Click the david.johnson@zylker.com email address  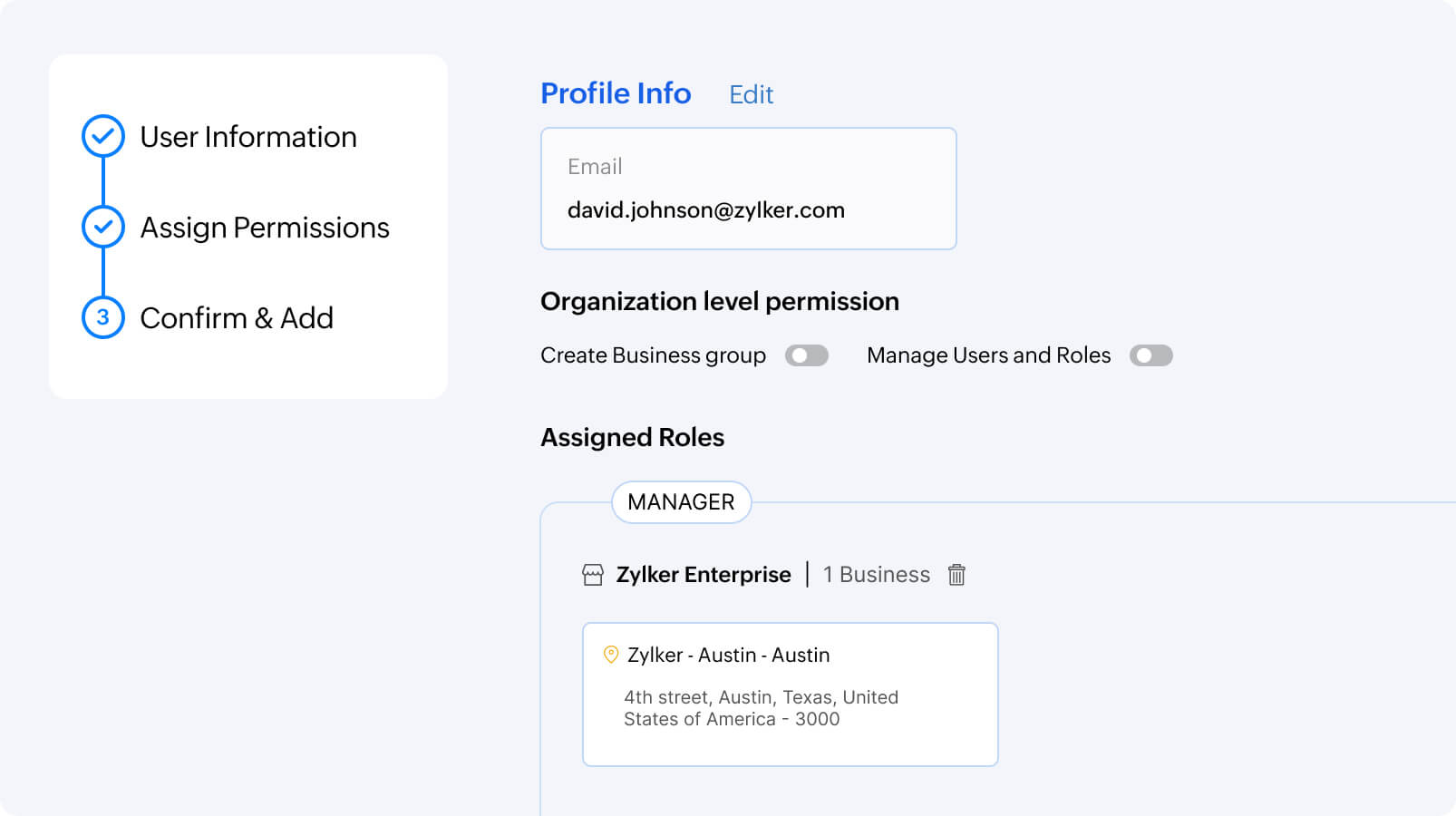click(706, 210)
